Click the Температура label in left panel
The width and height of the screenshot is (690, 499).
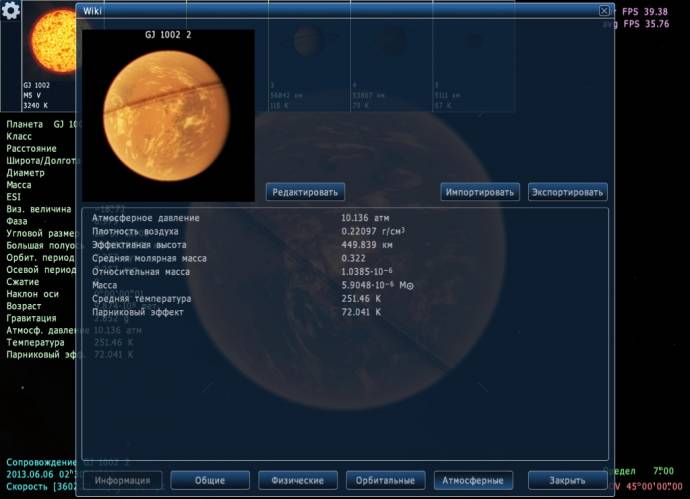[x=35, y=342]
